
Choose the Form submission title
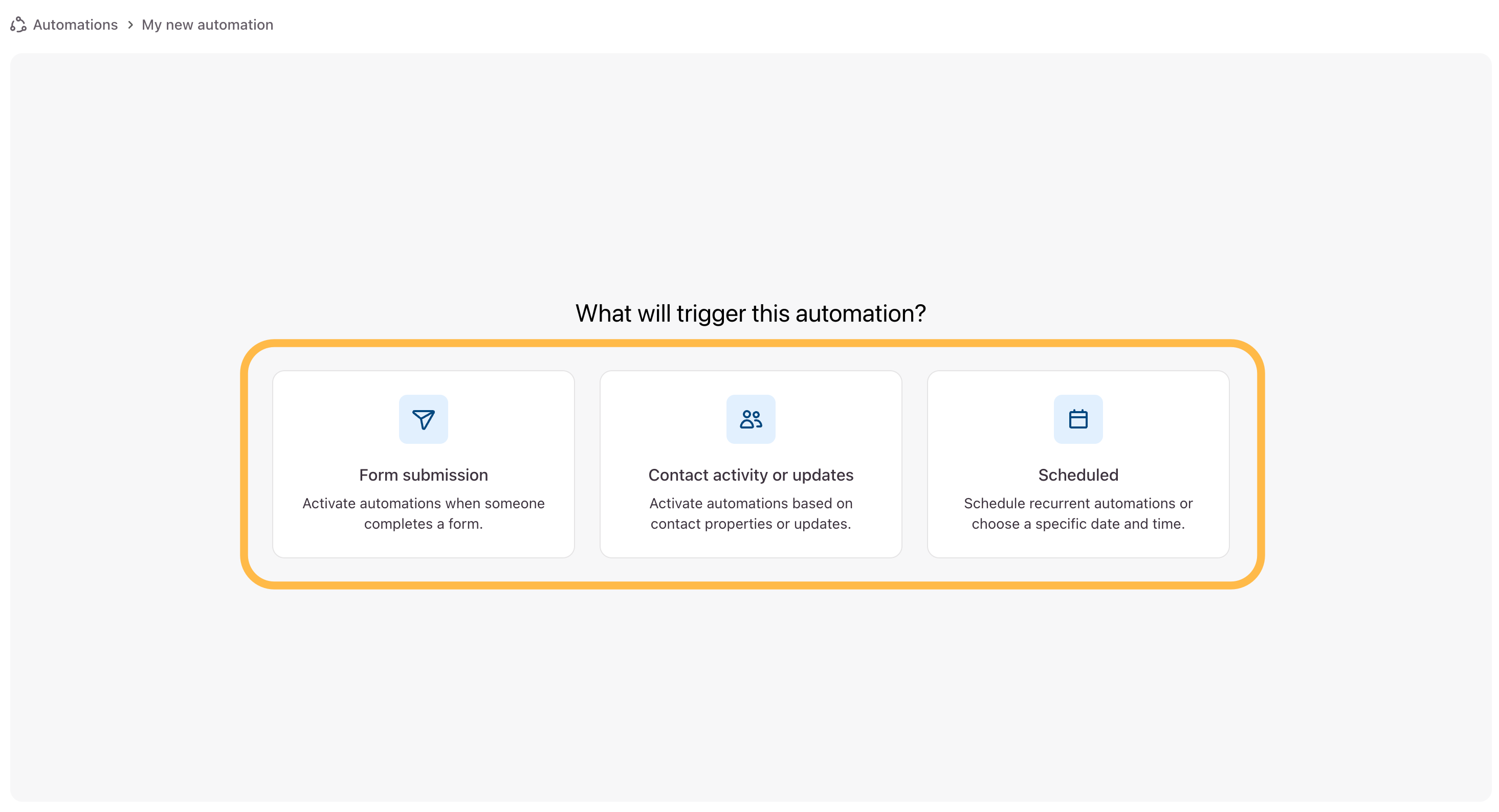coord(423,475)
